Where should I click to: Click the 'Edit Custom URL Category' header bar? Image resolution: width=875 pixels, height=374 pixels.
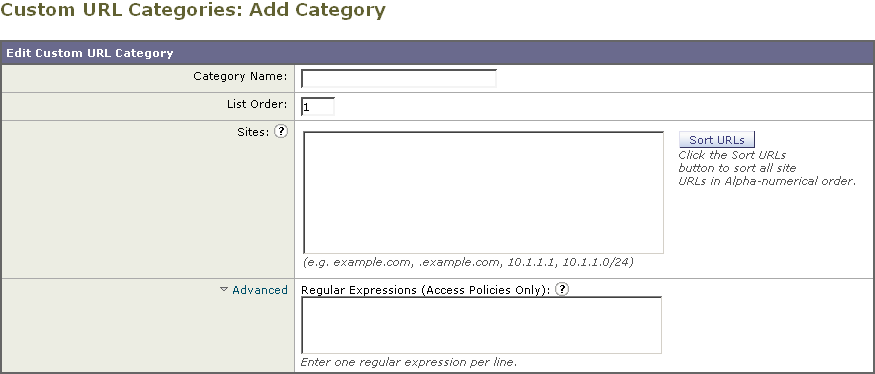438,54
